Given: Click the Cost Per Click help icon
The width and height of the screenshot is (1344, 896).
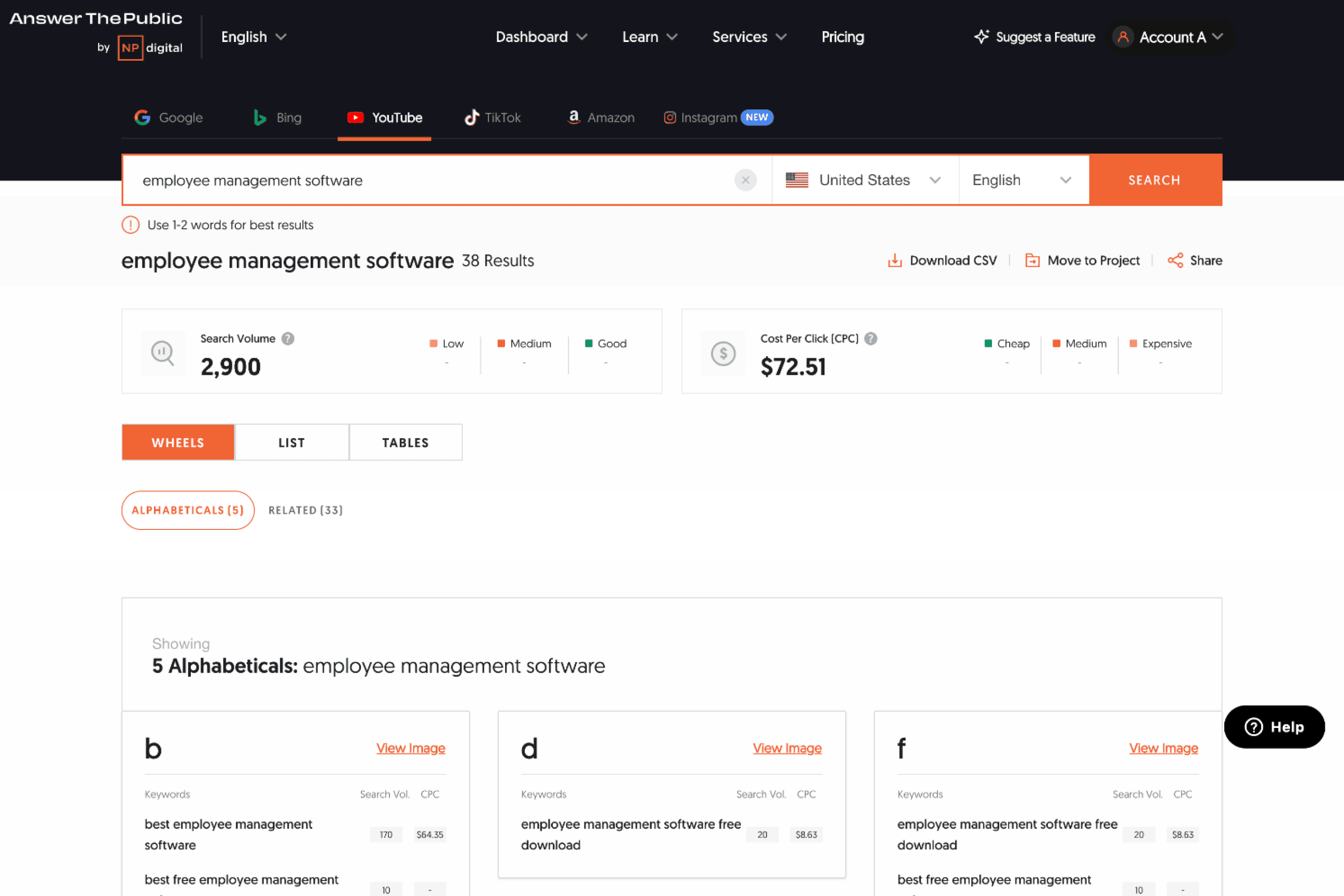Looking at the screenshot, I should click(870, 339).
